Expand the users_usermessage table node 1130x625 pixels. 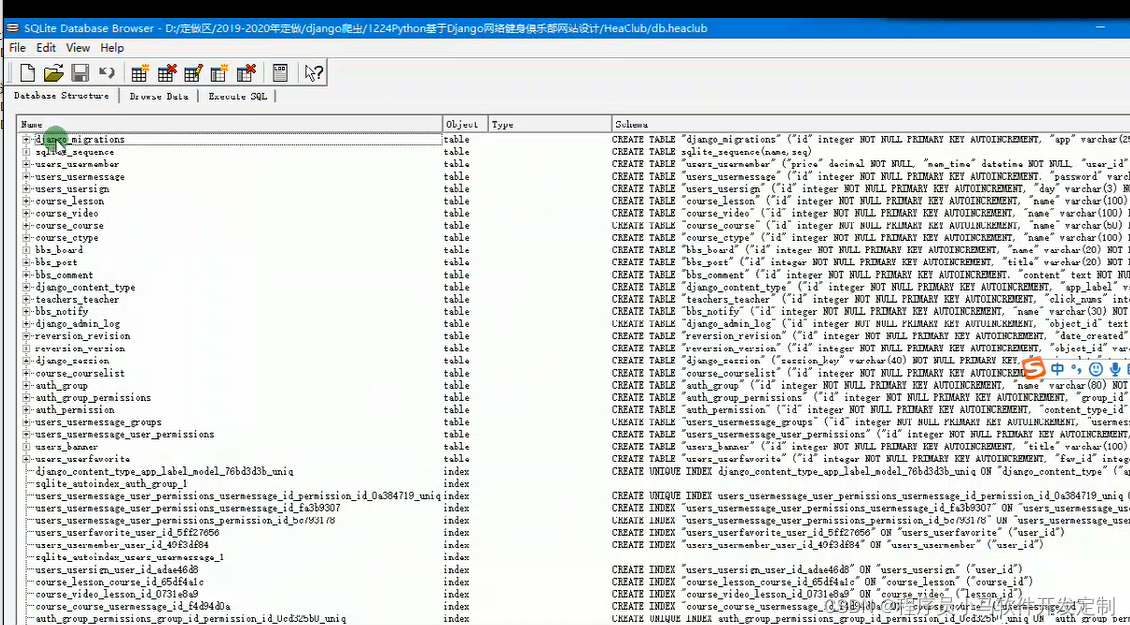click(26, 176)
